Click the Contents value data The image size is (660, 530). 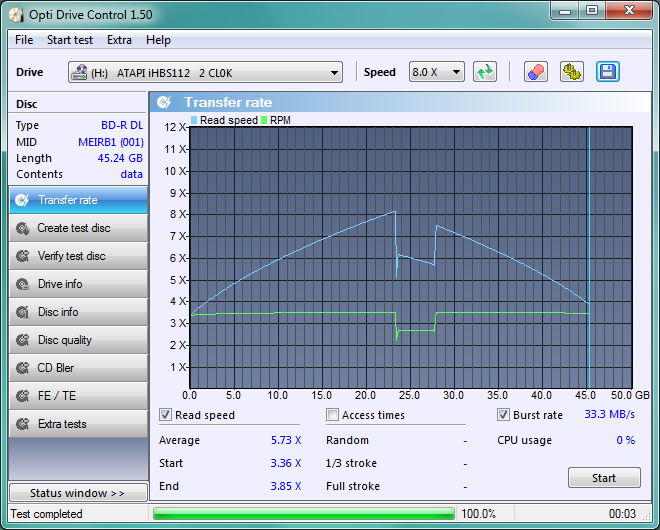pos(131,174)
